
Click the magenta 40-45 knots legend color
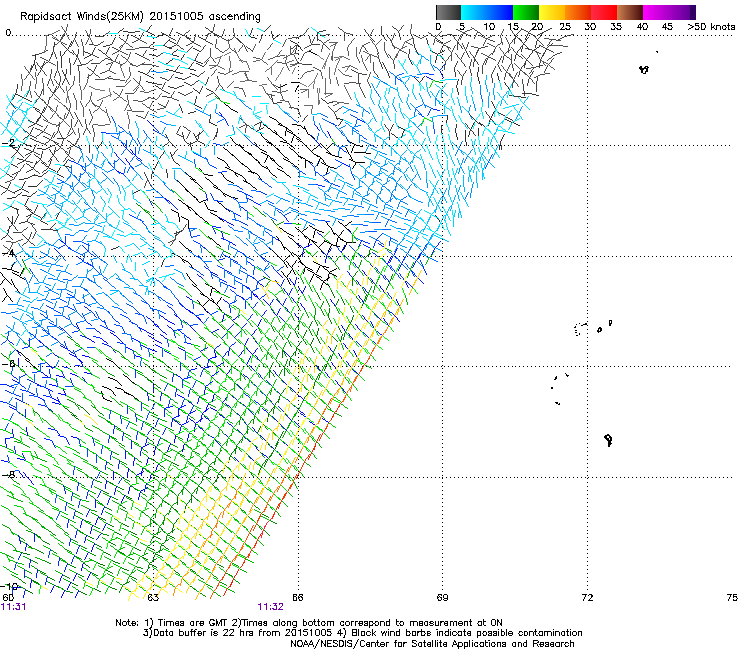pyautogui.click(x=656, y=12)
